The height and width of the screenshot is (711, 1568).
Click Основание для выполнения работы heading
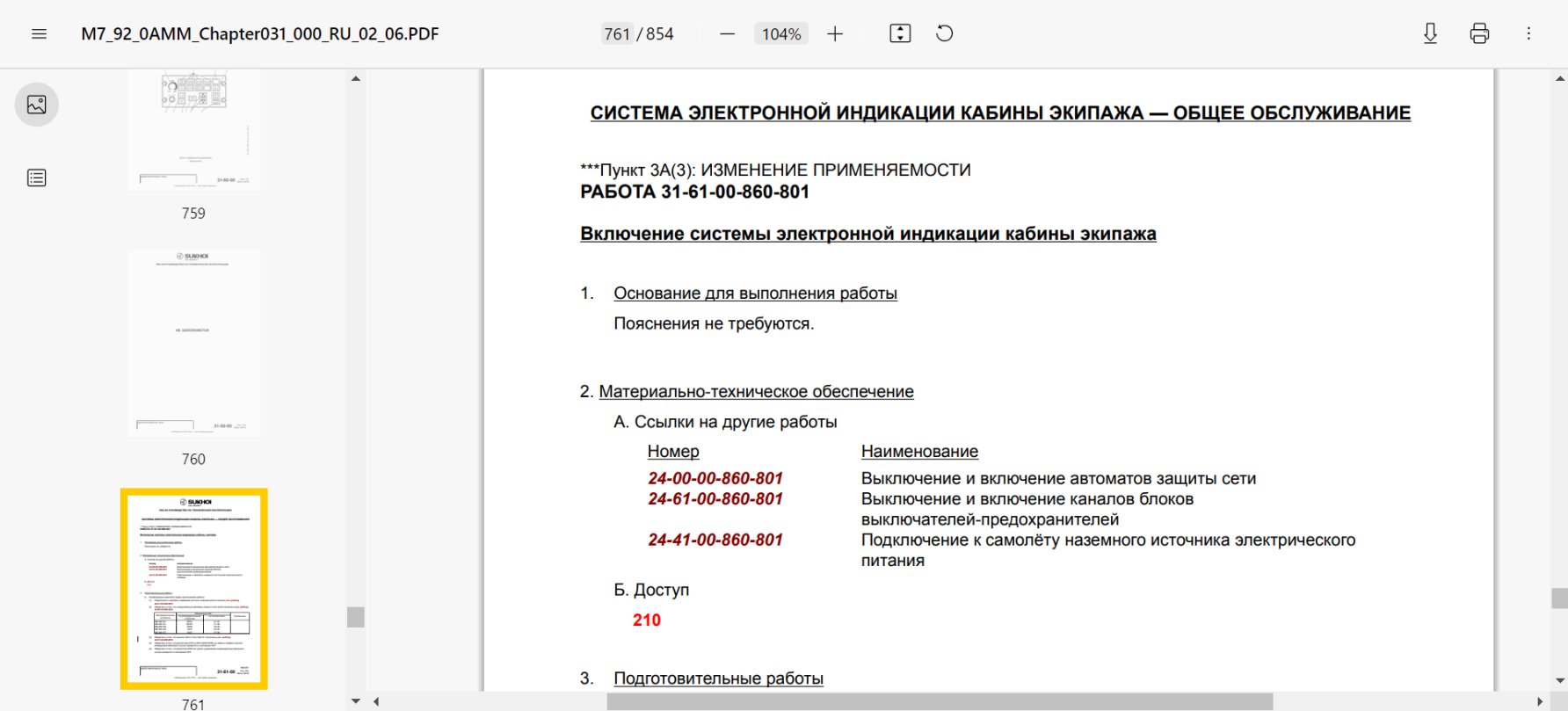[x=755, y=293]
